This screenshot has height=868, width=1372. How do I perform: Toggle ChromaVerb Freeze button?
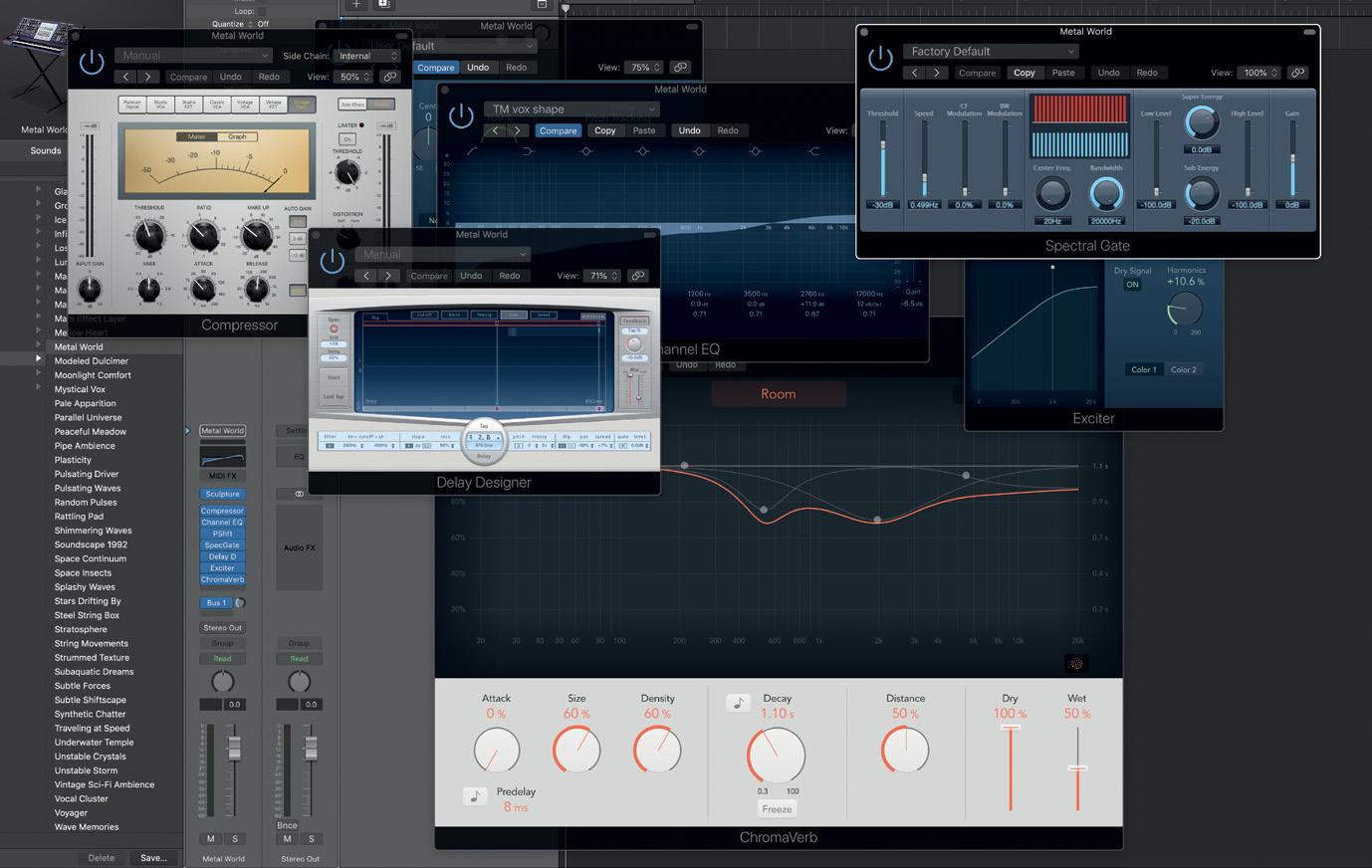coord(777,809)
